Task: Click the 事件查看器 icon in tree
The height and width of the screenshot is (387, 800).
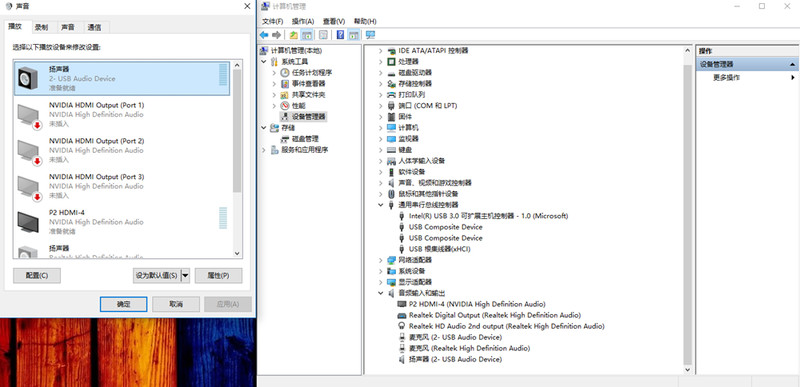Action: point(285,84)
